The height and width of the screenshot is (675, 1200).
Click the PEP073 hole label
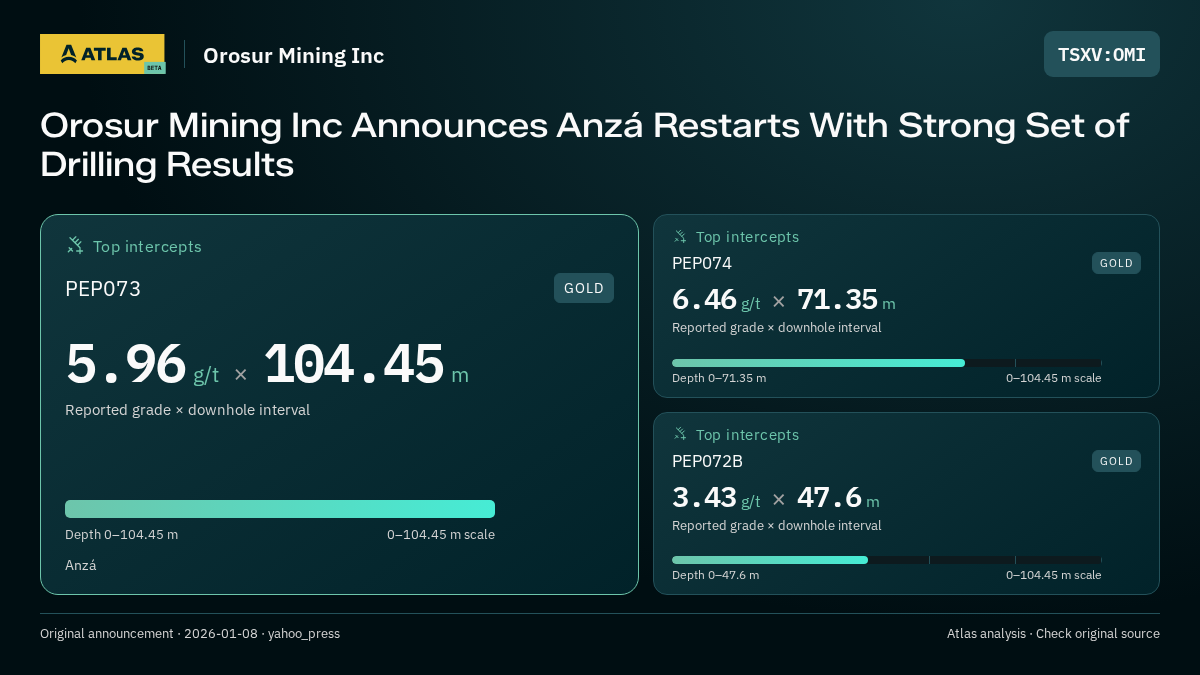103,289
